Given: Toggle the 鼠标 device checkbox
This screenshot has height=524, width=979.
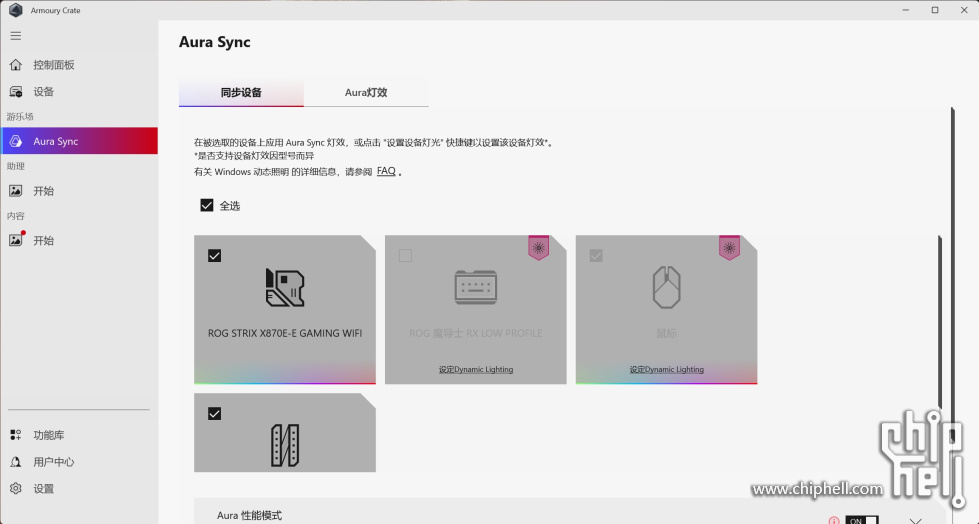Looking at the screenshot, I should click(x=596, y=255).
